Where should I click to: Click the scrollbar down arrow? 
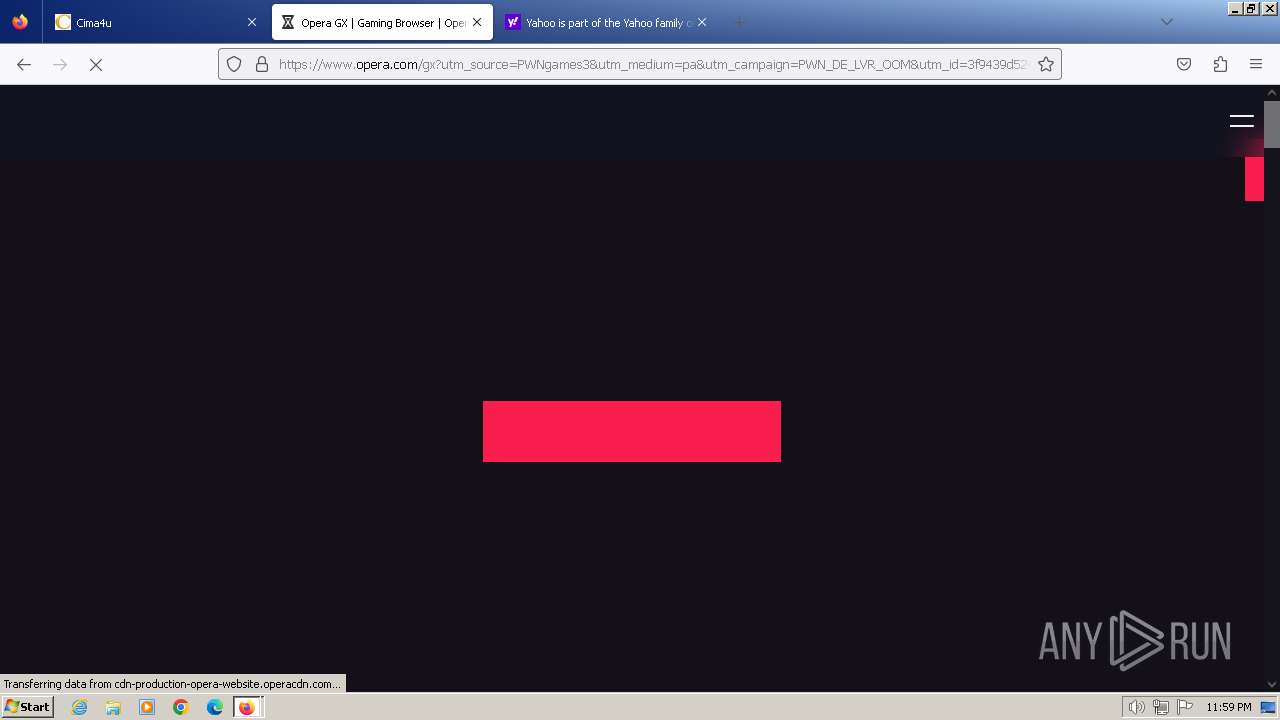point(1272,684)
